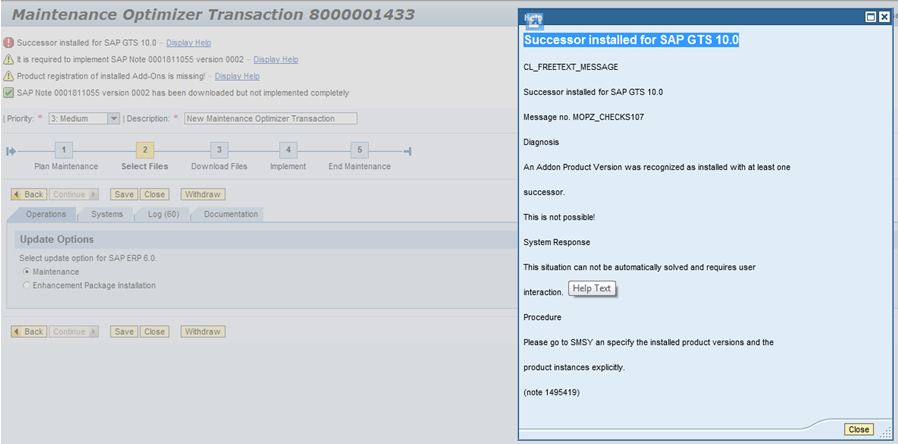The width and height of the screenshot is (898, 444).
Task: Click the System Response heading
Action: 557,242
